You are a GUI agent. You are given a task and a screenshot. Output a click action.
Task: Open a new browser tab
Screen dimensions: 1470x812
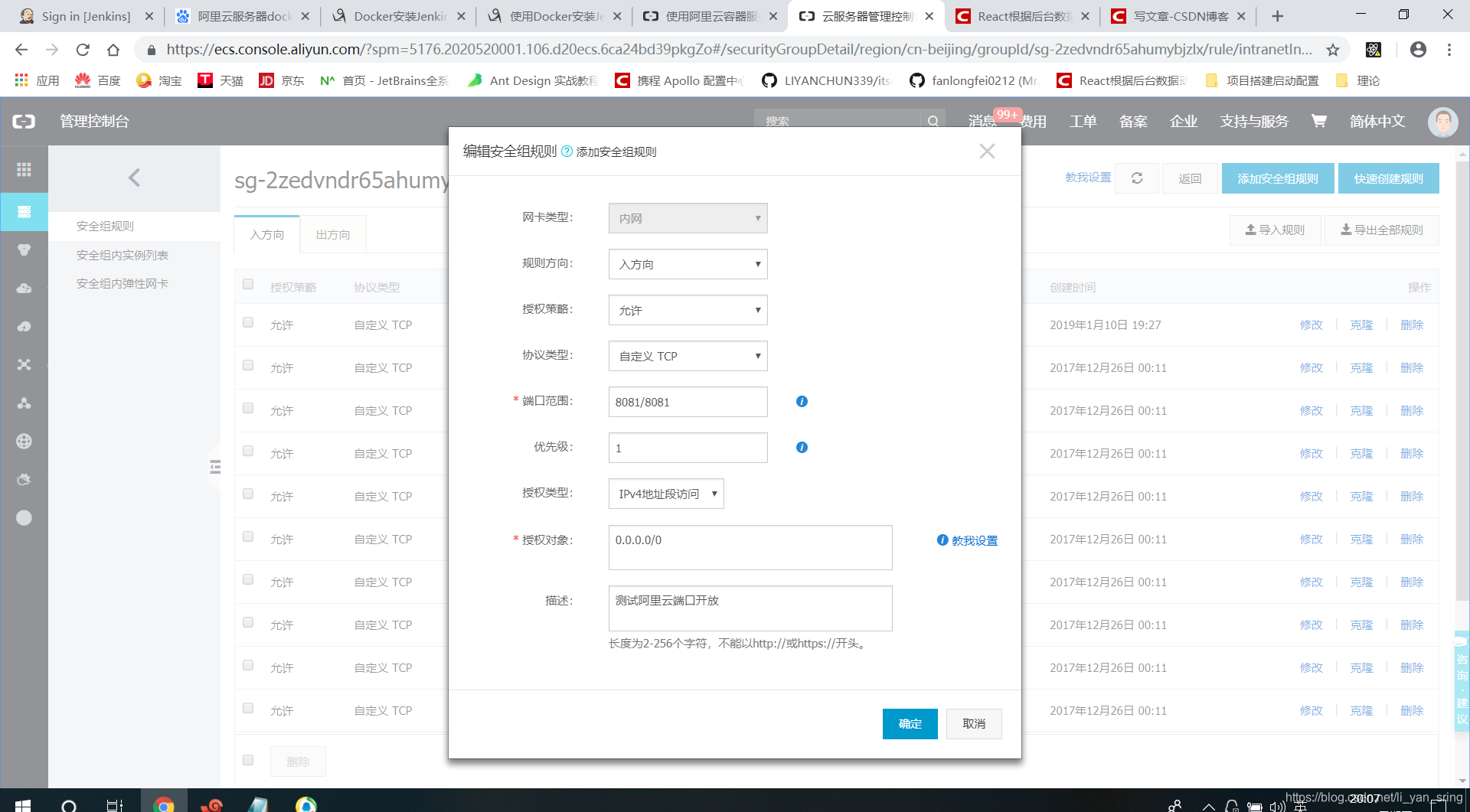pos(1277,16)
